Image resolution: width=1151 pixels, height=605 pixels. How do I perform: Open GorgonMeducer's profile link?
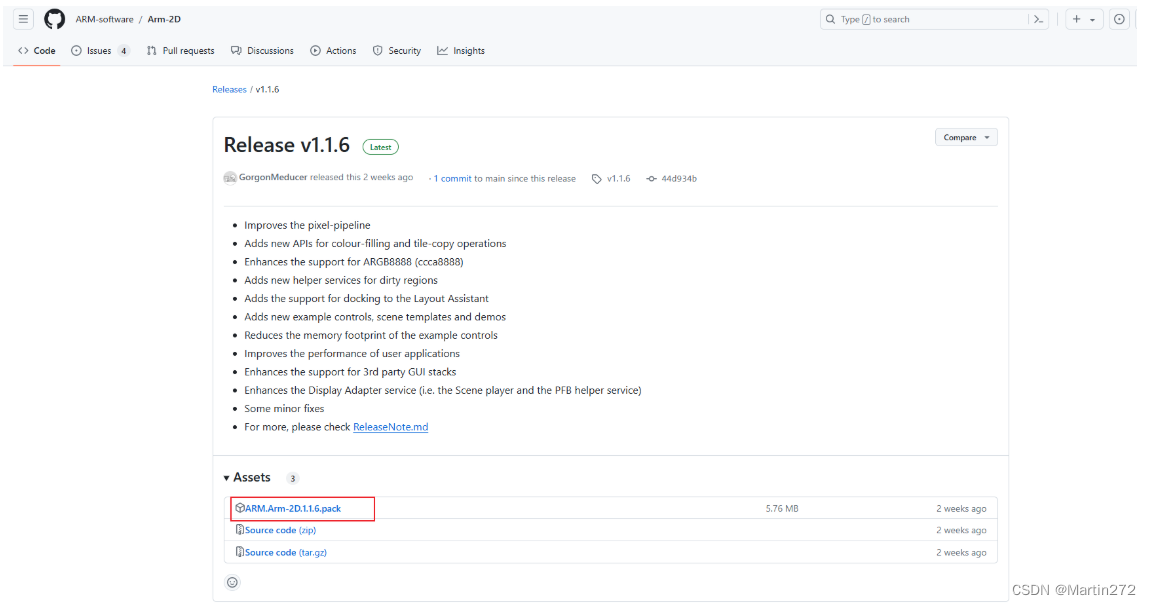tap(273, 178)
